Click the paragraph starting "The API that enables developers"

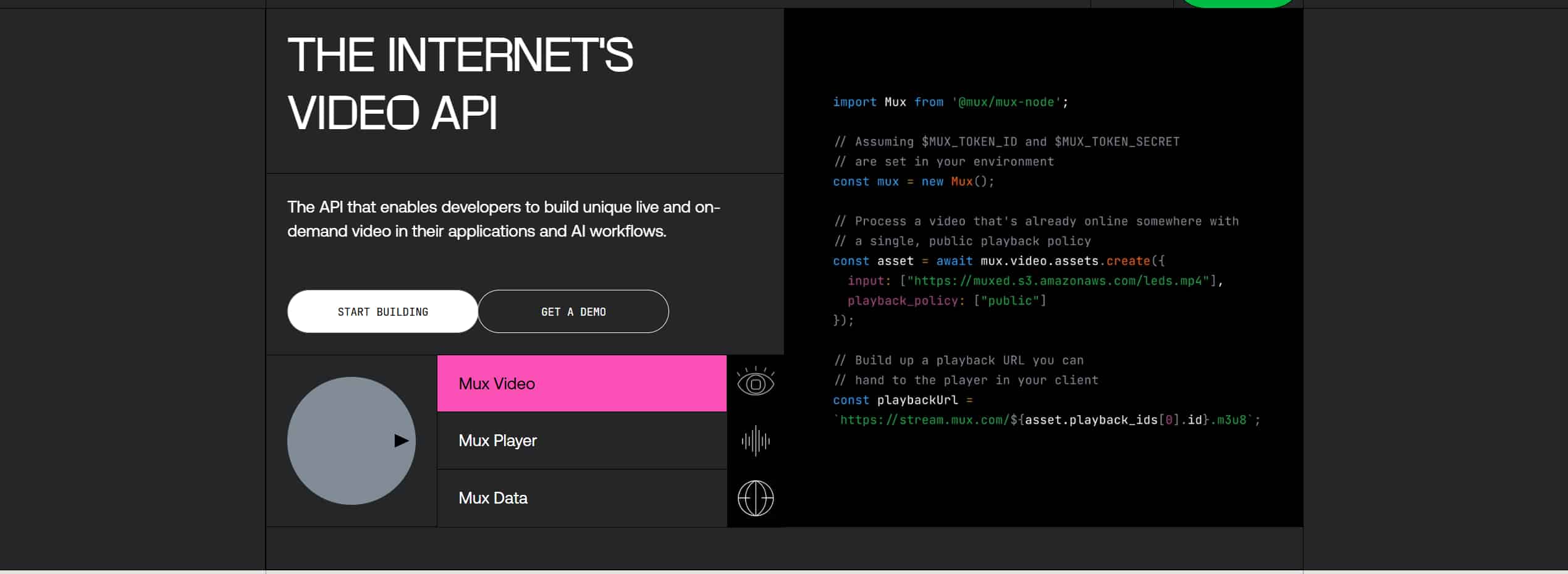click(x=504, y=219)
